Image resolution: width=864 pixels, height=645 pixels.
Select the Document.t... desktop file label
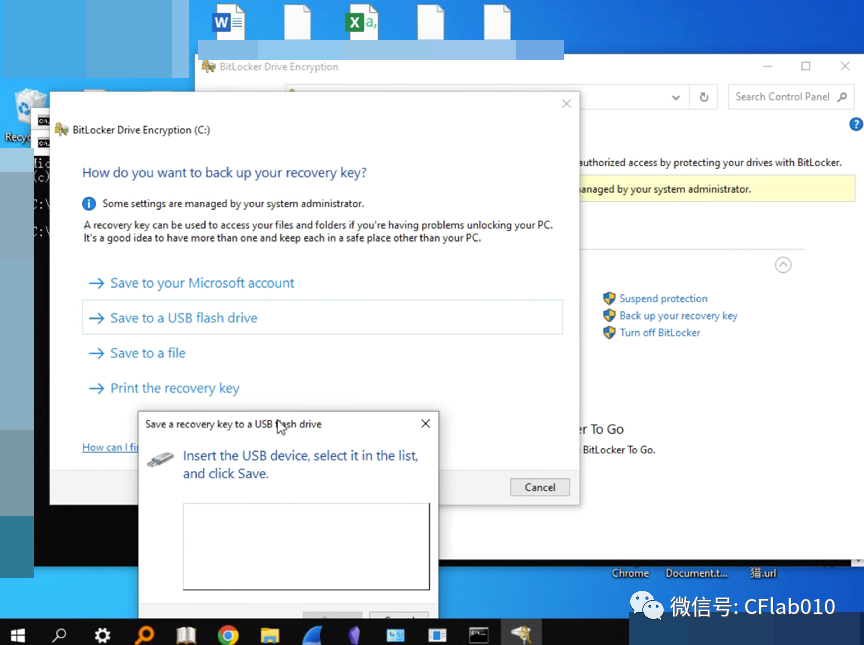pos(696,573)
